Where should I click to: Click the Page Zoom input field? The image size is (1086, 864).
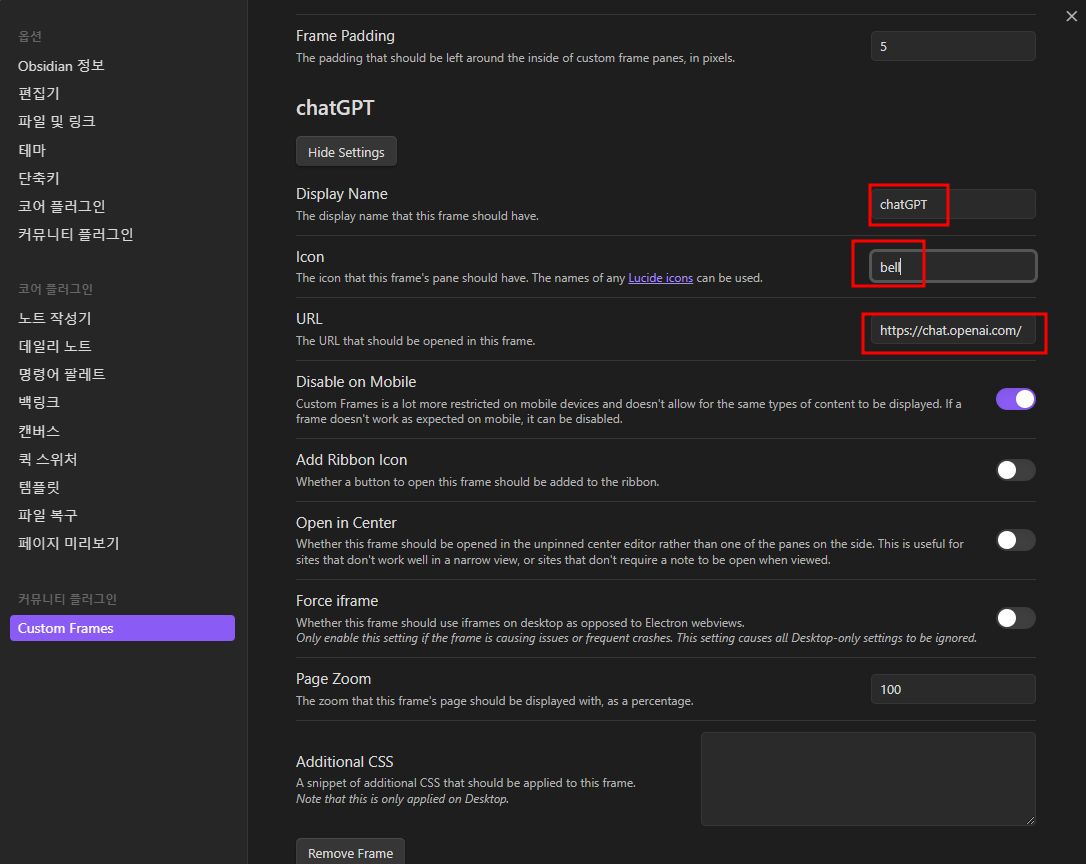tap(953, 689)
